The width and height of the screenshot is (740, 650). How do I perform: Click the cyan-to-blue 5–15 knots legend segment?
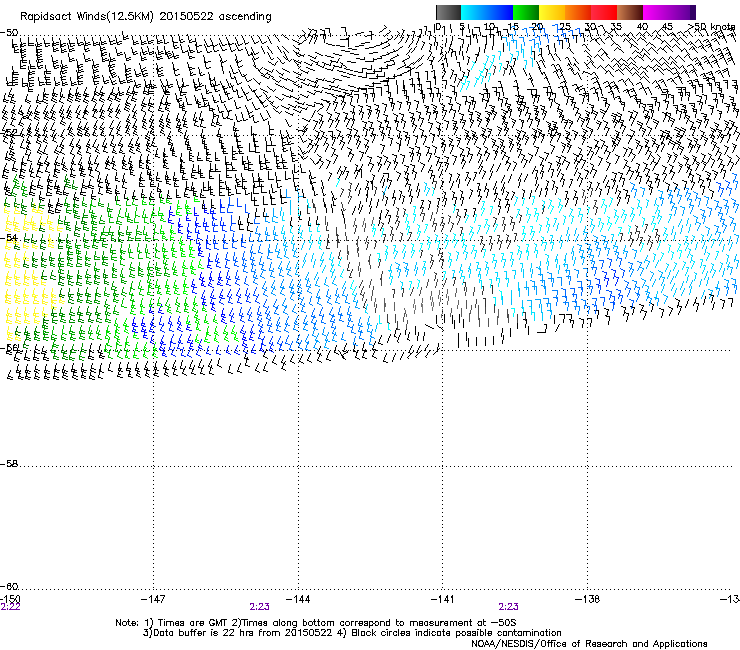tap(487, 12)
